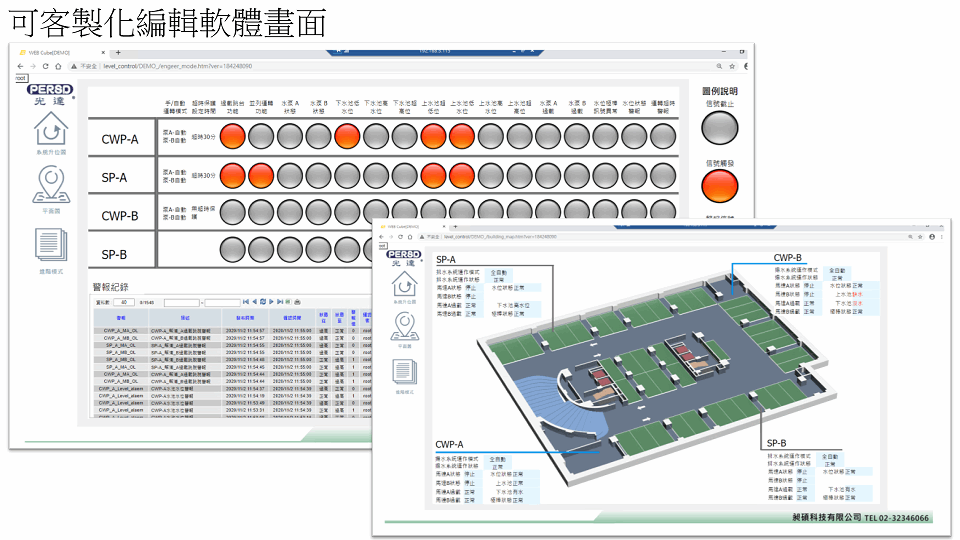The height and width of the screenshot is (540, 960).
Task: Click the printer icon in alarm record toolbar
Action: click(x=296, y=301)
